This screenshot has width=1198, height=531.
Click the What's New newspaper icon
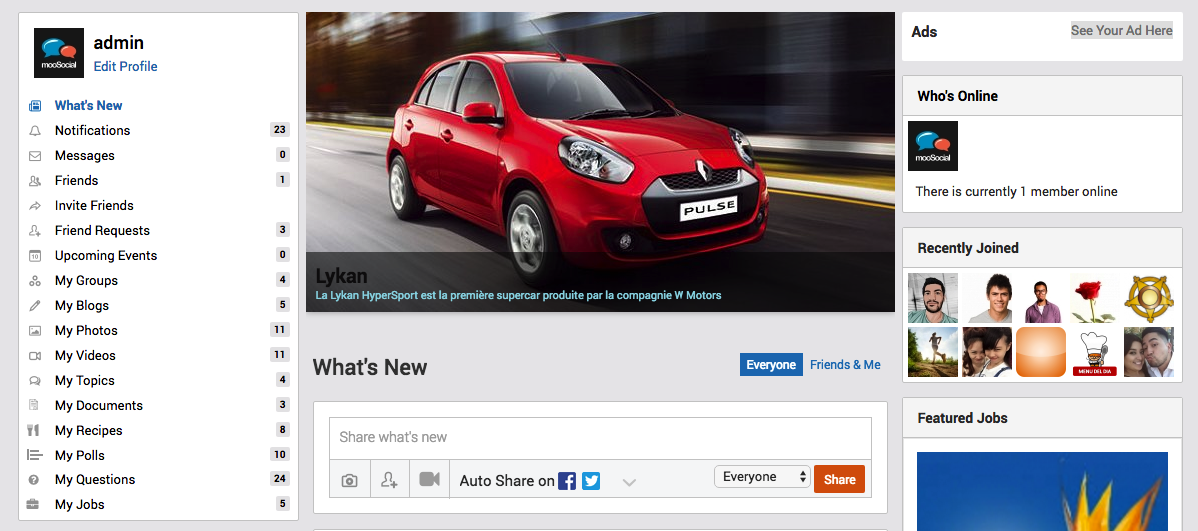click(34, 105)
